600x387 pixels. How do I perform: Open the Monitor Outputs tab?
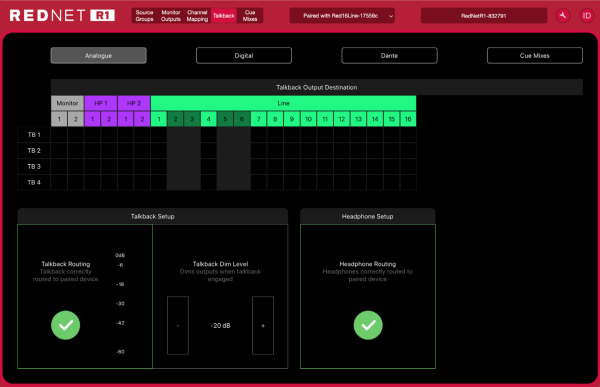[x=171, y=16]
